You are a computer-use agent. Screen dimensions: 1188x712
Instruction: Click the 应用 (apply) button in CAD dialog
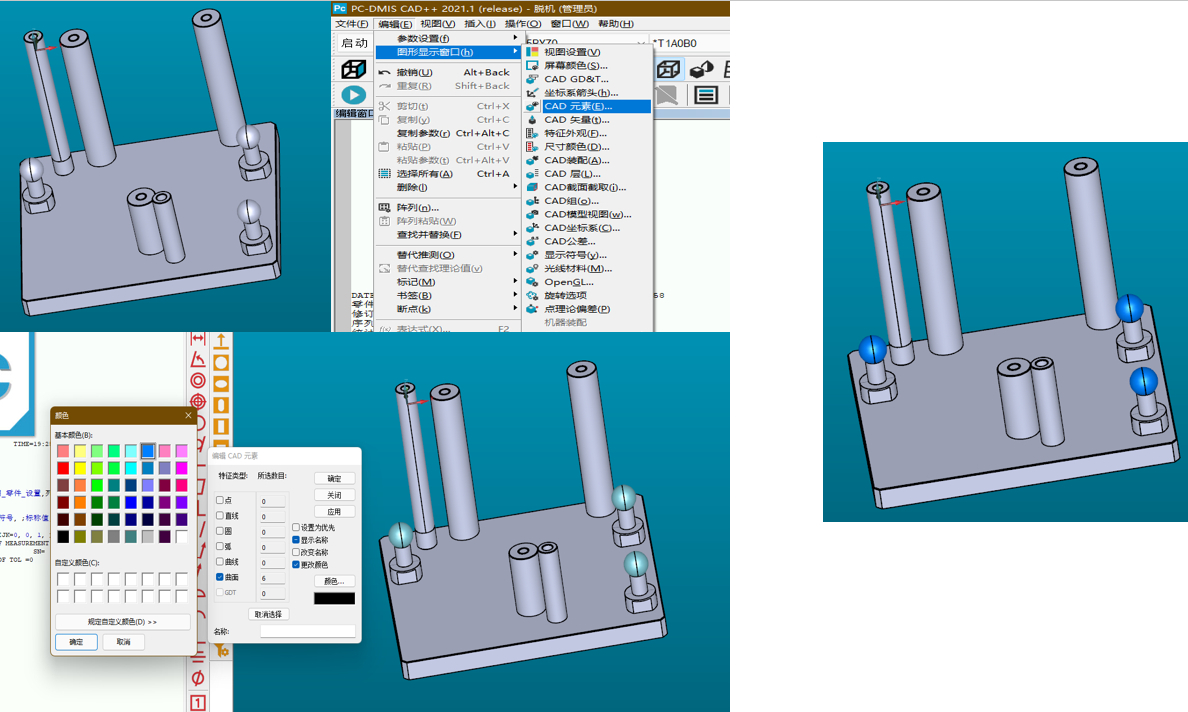pos(334,512)
